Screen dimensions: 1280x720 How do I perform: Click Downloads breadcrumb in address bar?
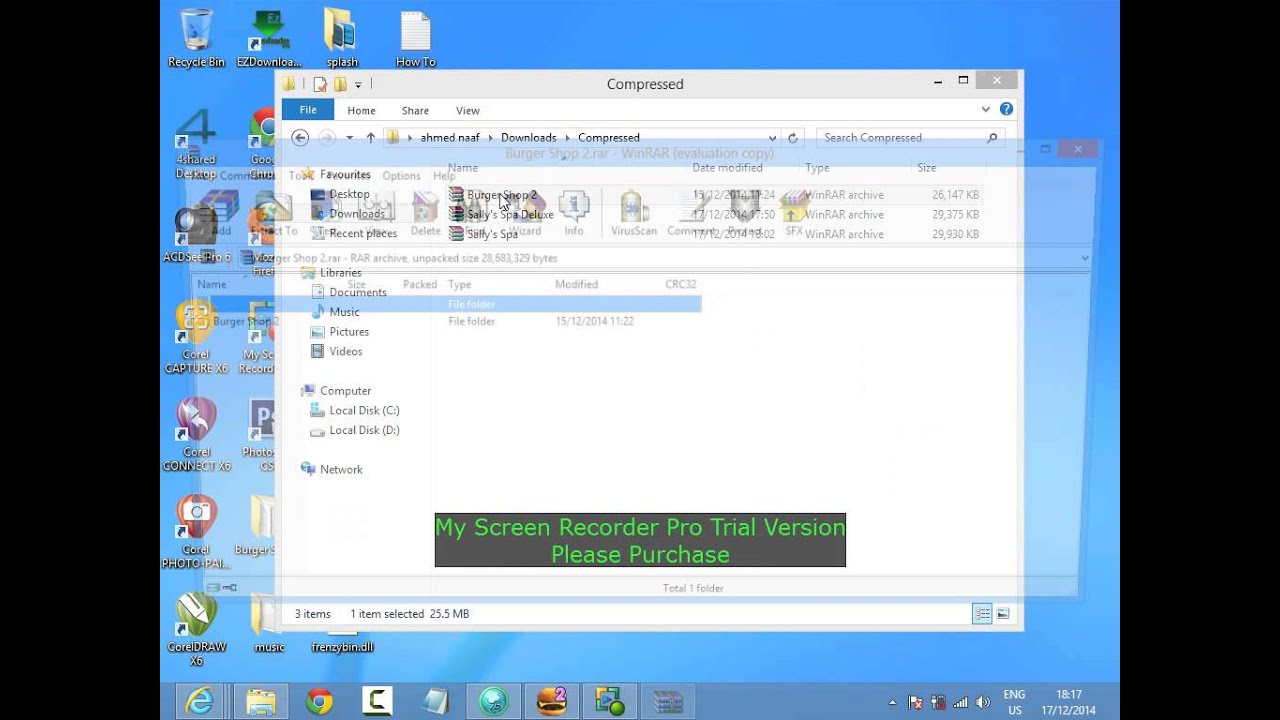pos(528,138)
